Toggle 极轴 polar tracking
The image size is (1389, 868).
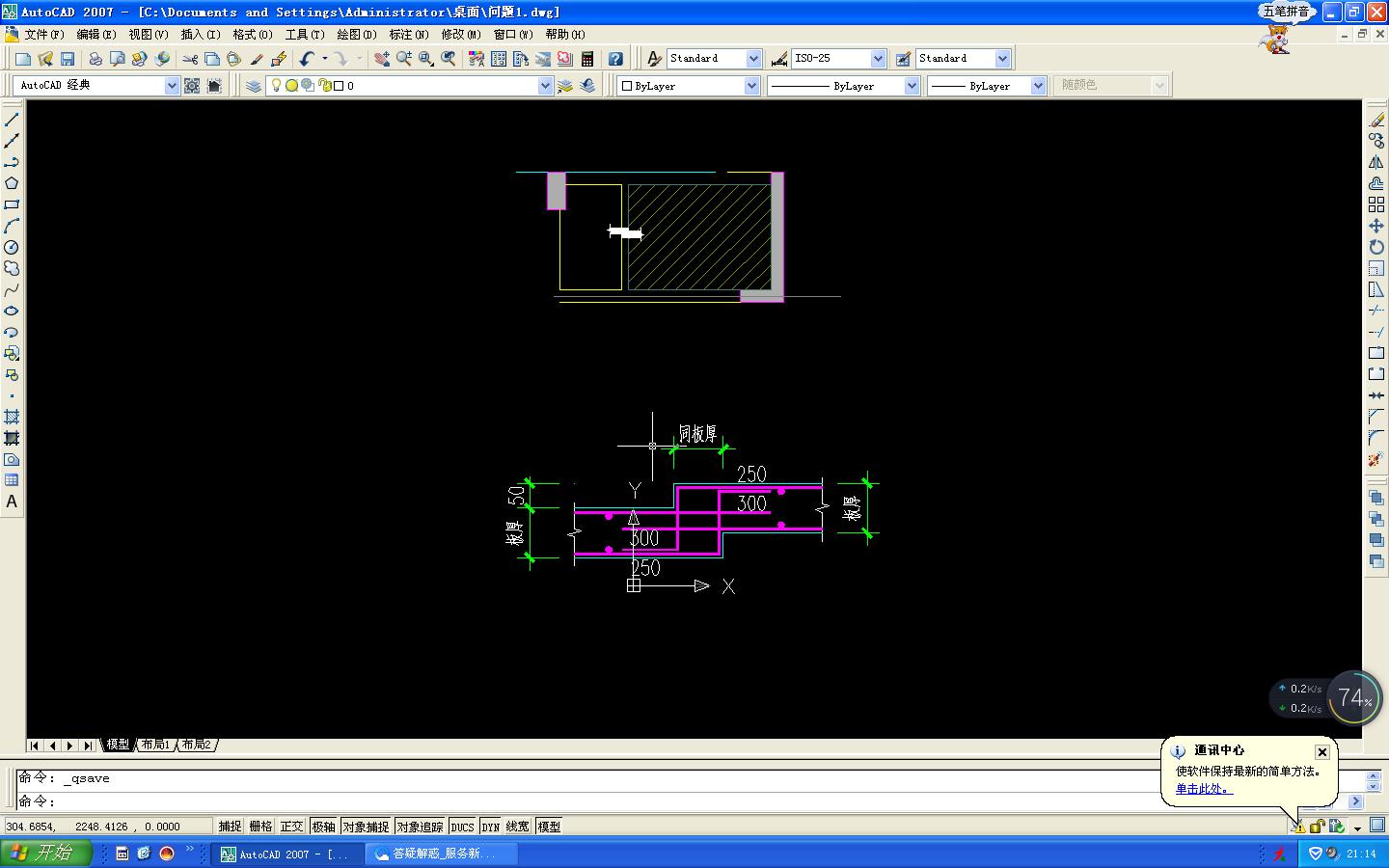tap(323, 827)
